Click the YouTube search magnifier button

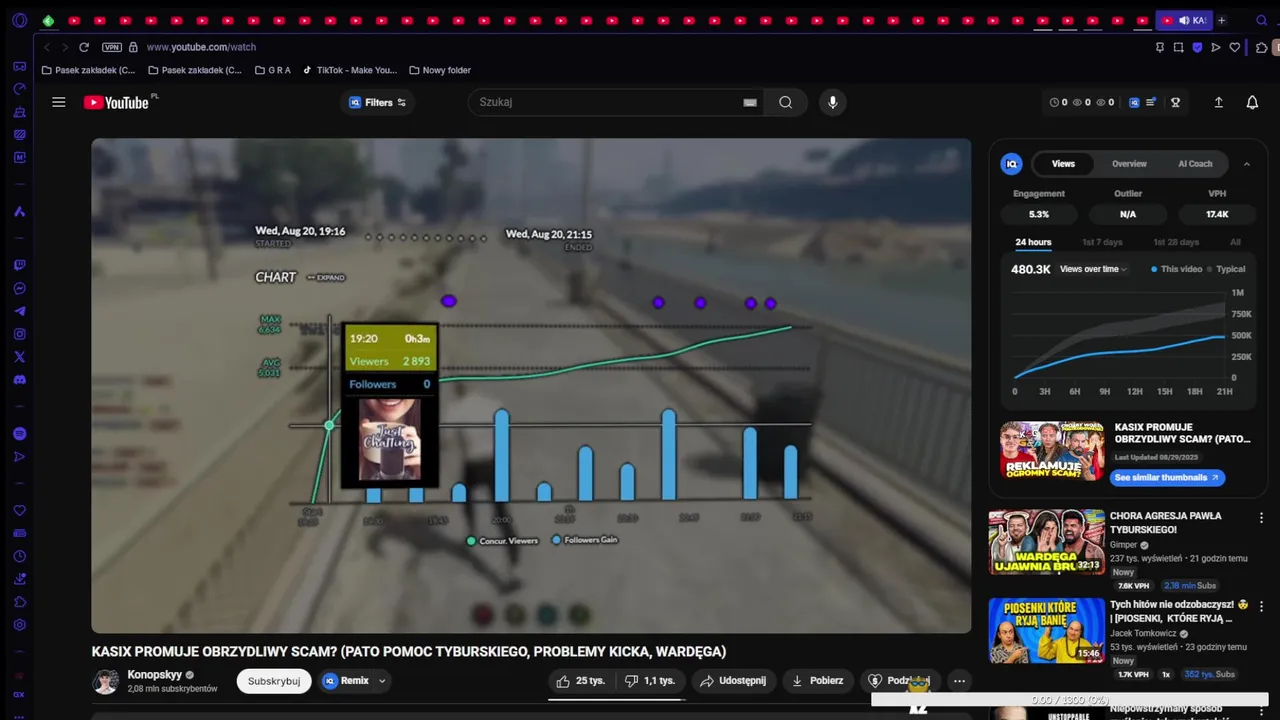[786, 102]
